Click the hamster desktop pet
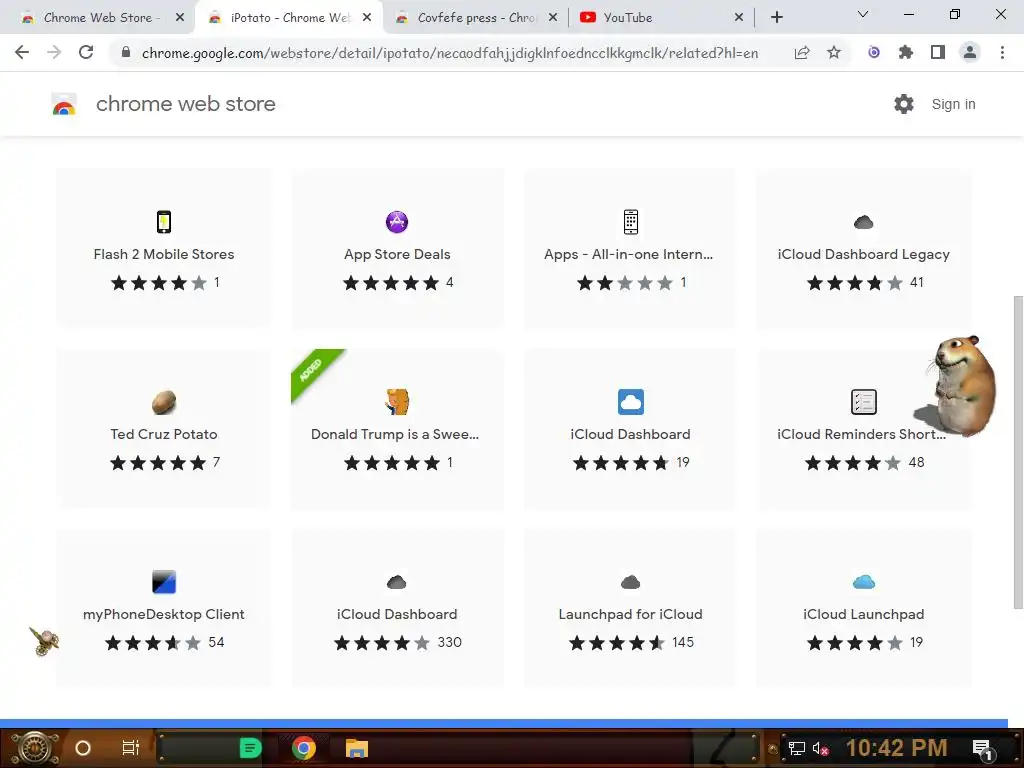The height and width of the screenshot is (768, 1024). click(957, 385)
